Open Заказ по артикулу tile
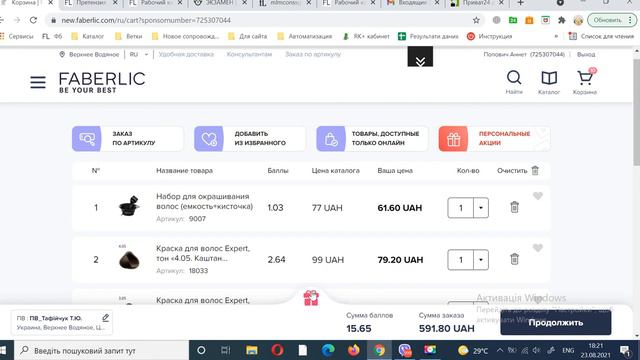Viewport: 640px width, 360px height. click(128, 139)
